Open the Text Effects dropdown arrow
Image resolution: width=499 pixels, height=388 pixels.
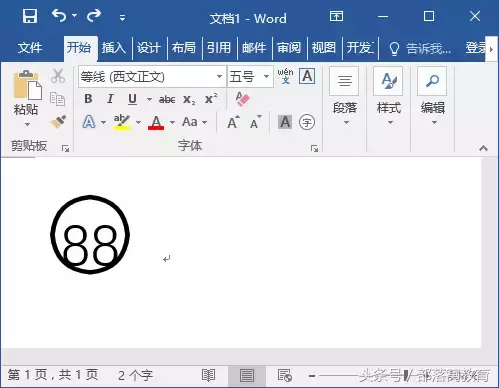[103, 122]
